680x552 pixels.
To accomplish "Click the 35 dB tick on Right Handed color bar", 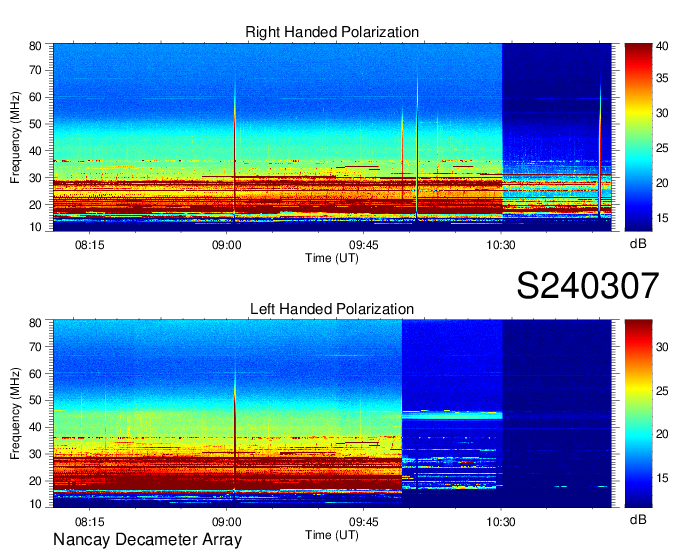I will pyautogui.click(x=662, y=78).
